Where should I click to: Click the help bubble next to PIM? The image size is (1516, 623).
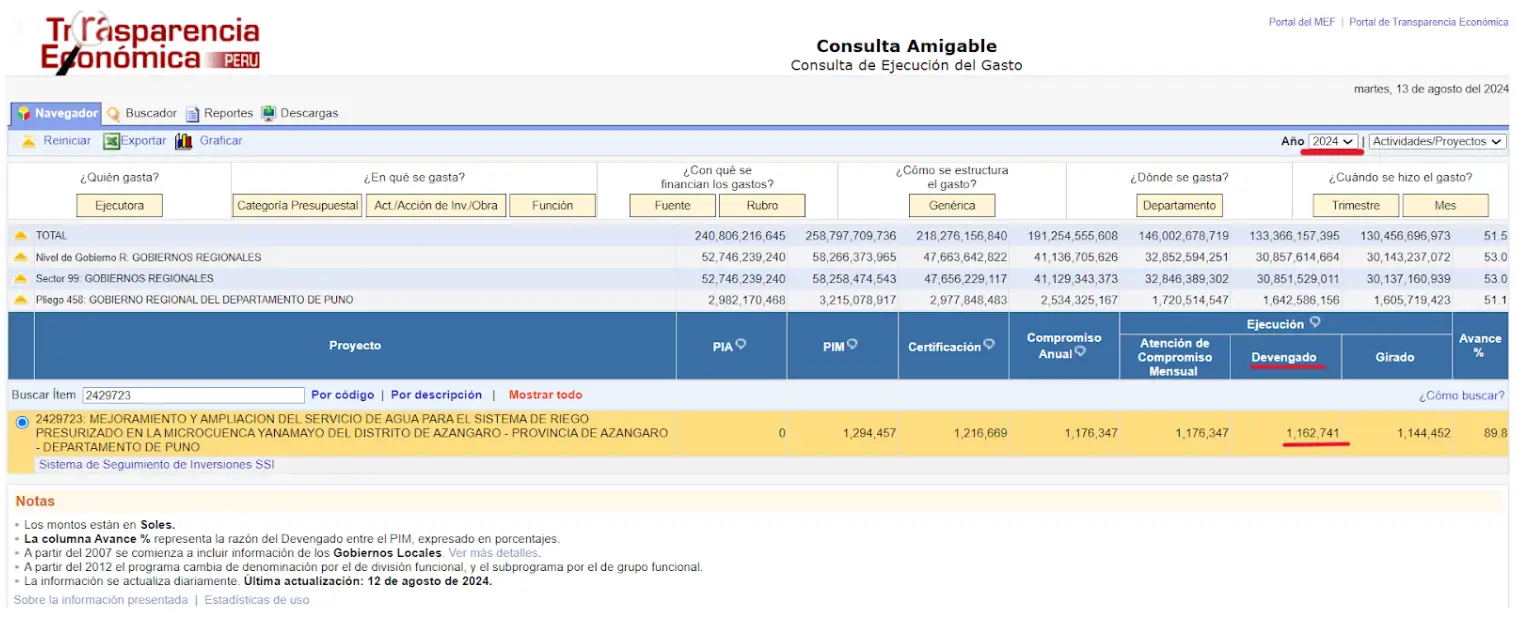pos(852,345)
